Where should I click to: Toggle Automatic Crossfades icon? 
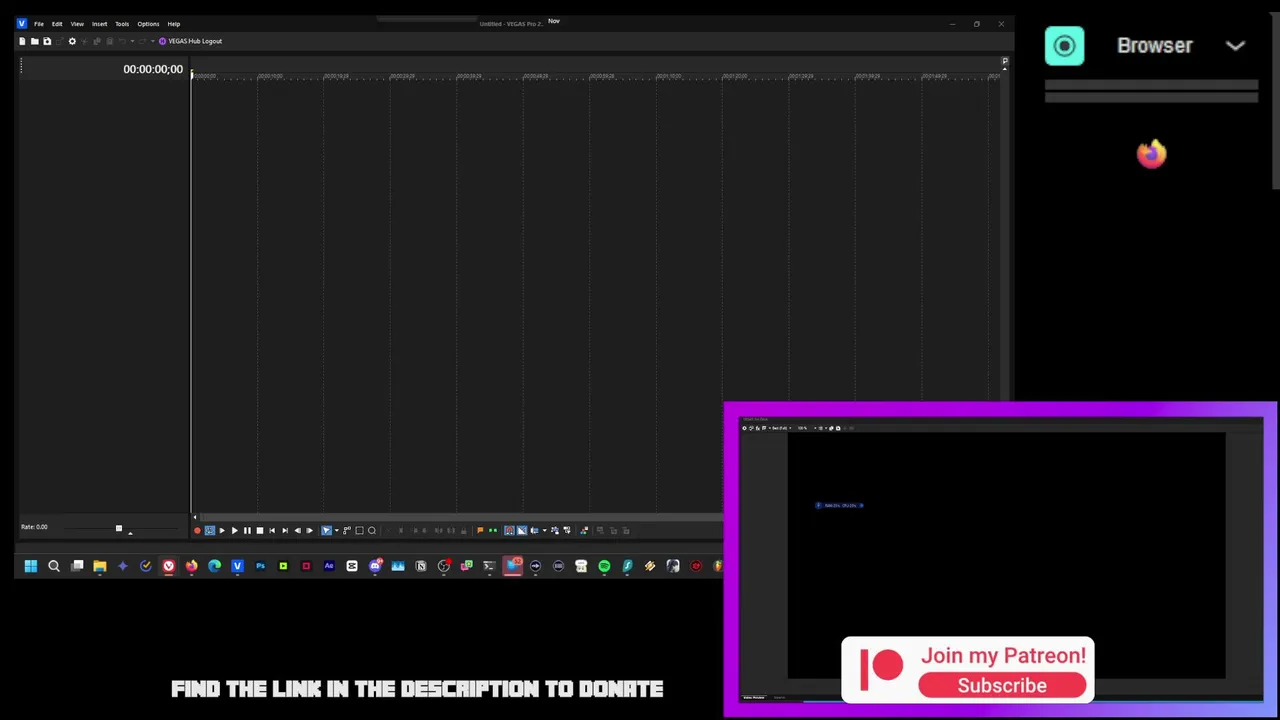521,530
